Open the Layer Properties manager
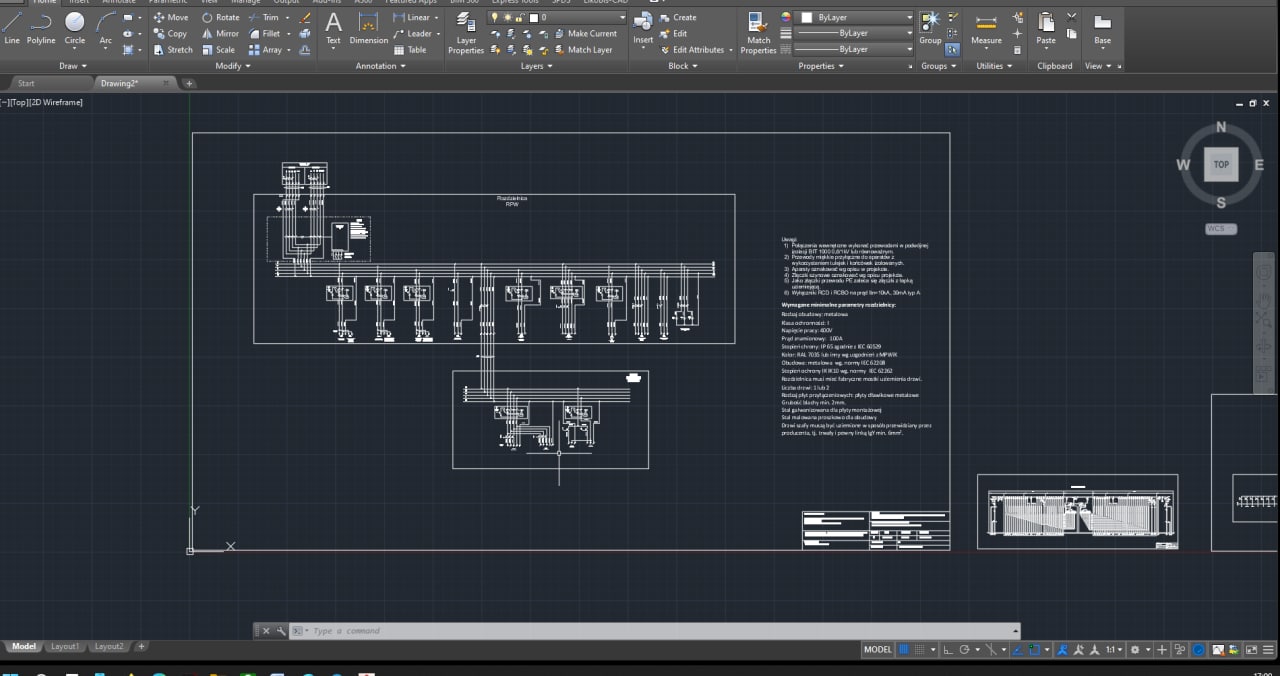The height and width of the screenshot is (676, 1280). pos(466,33)
